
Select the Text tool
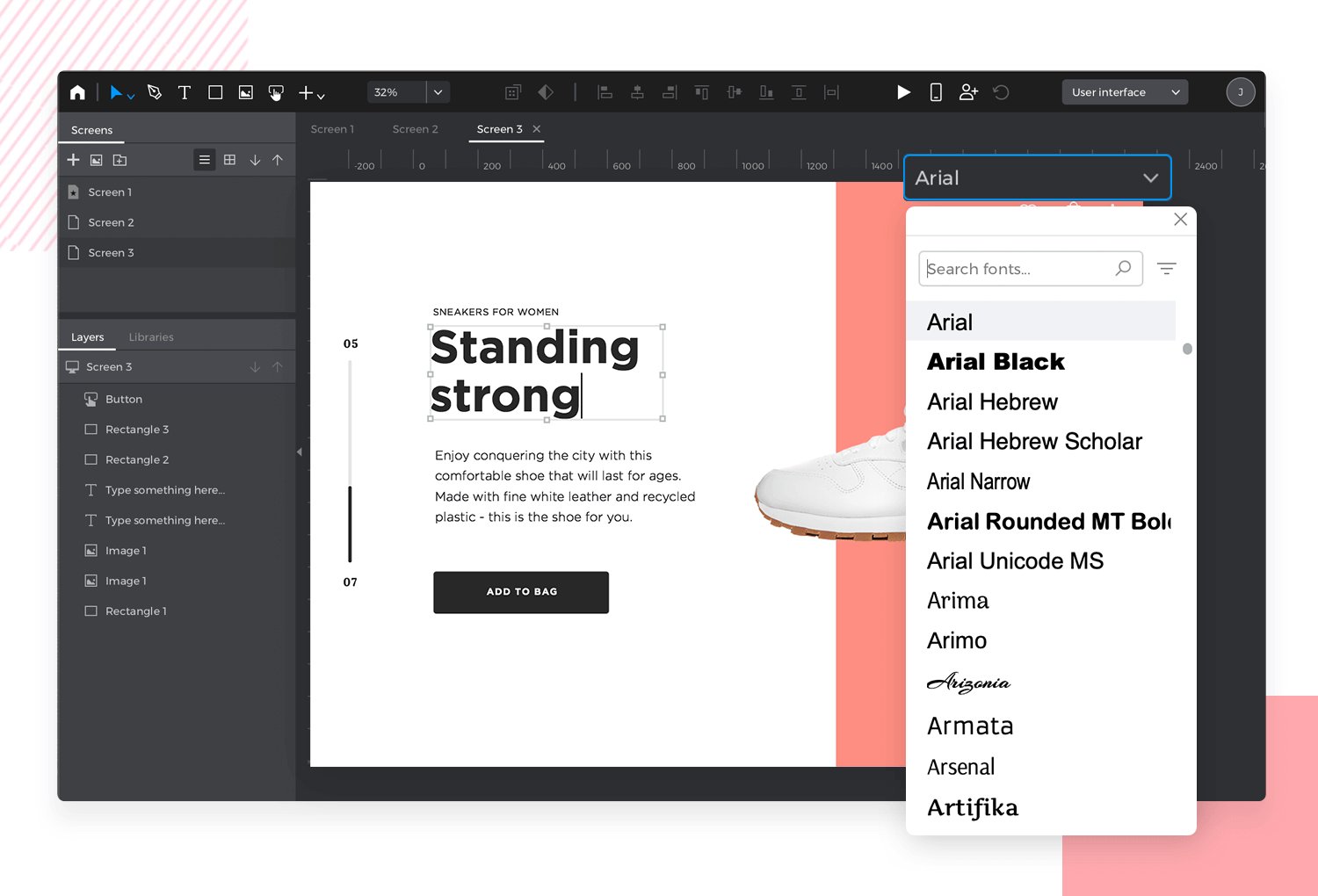[185, 92]
